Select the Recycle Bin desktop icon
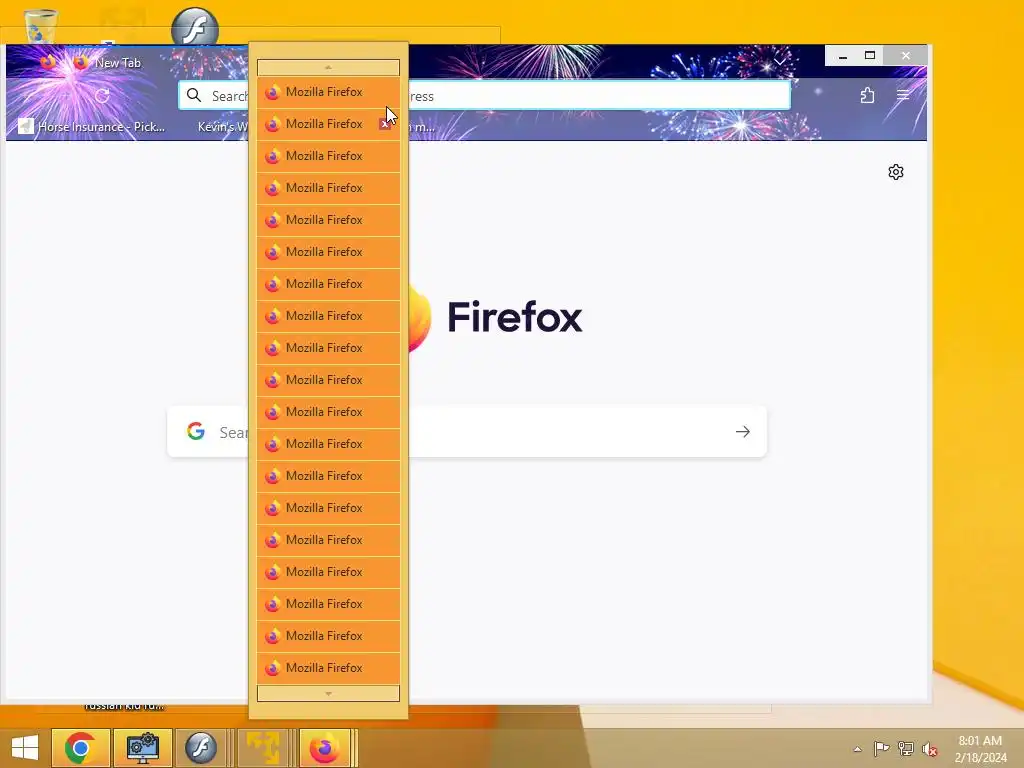The image size is (1024, 768). (40, 27)
